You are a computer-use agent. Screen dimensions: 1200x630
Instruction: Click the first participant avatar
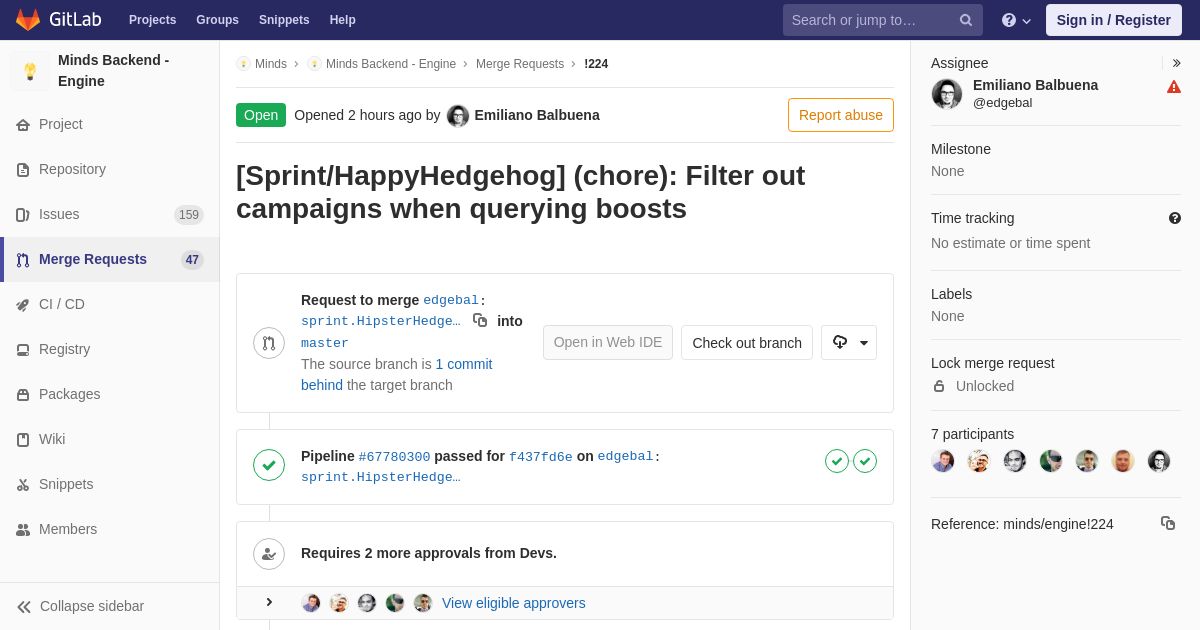[943, 461]
